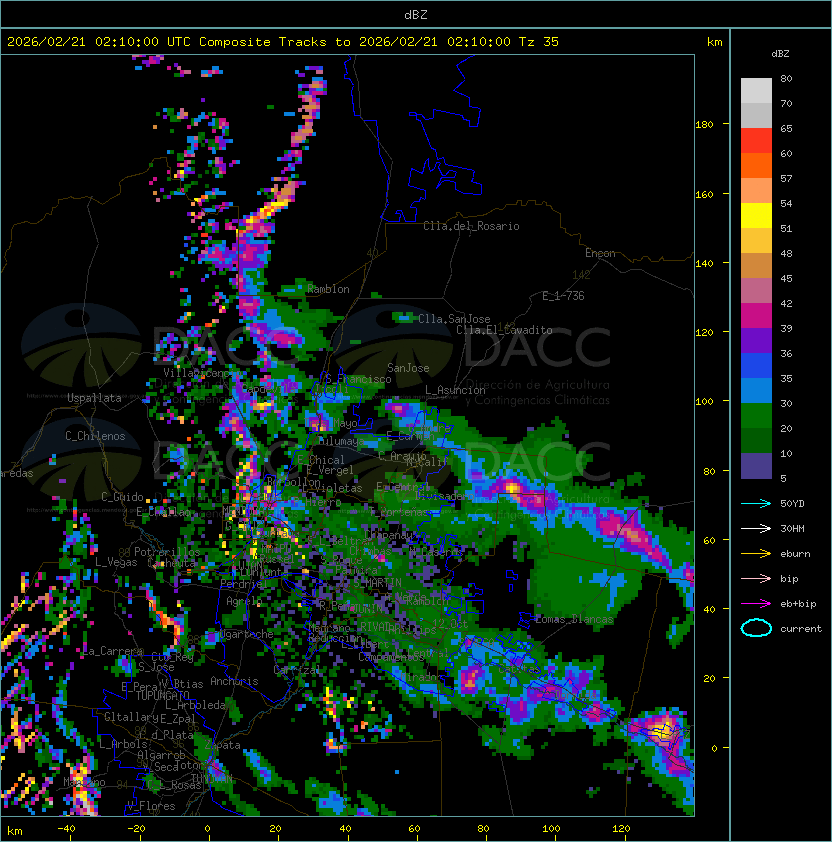Click the 'Ugarteche' map label

[x=247, y=634]
